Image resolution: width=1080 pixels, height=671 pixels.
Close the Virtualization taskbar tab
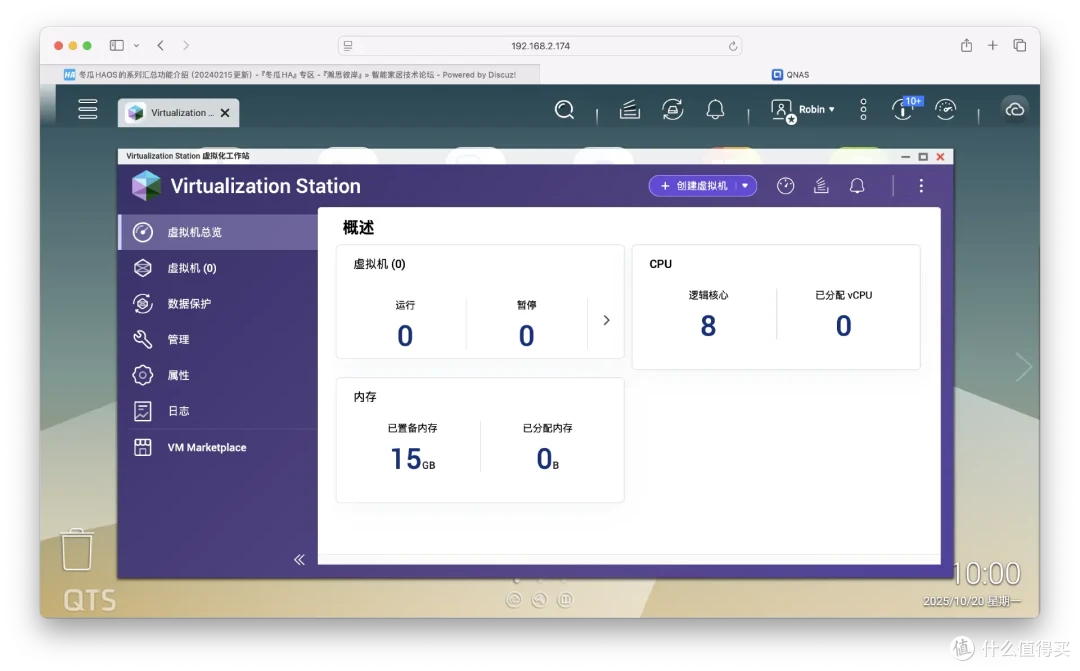(225, 113)
